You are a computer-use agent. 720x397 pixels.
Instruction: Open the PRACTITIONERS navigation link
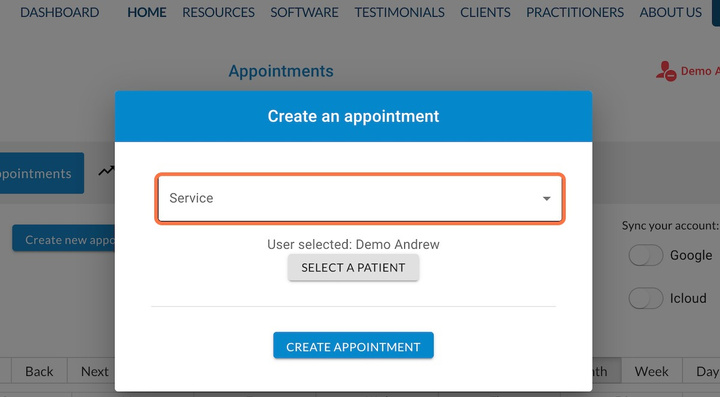pyautogui.click(x=575, y=12)
